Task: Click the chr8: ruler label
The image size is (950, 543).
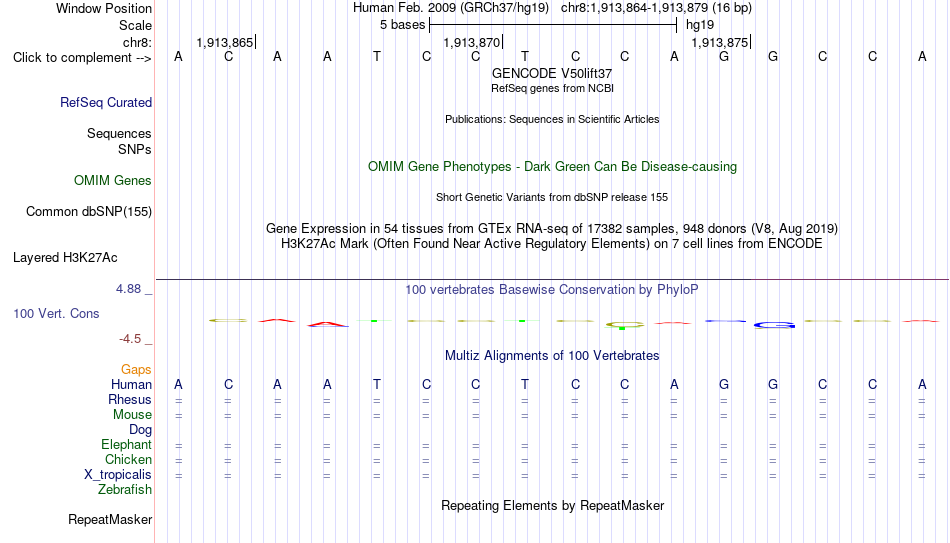Action: coord(137,42)
